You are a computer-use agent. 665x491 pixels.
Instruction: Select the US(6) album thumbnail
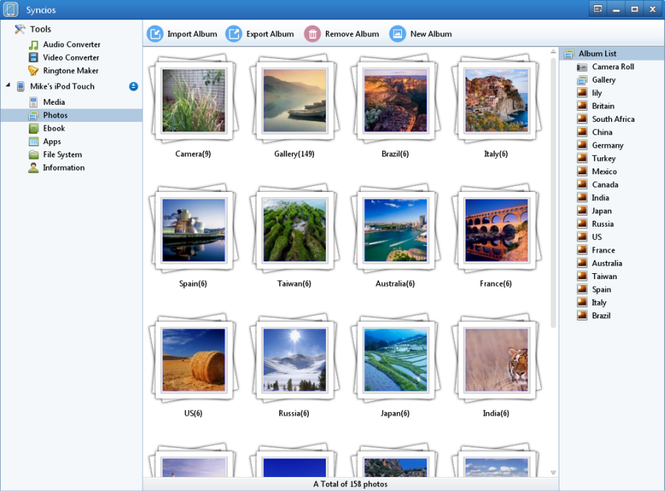pyautogui.click(x=193, y=360)
